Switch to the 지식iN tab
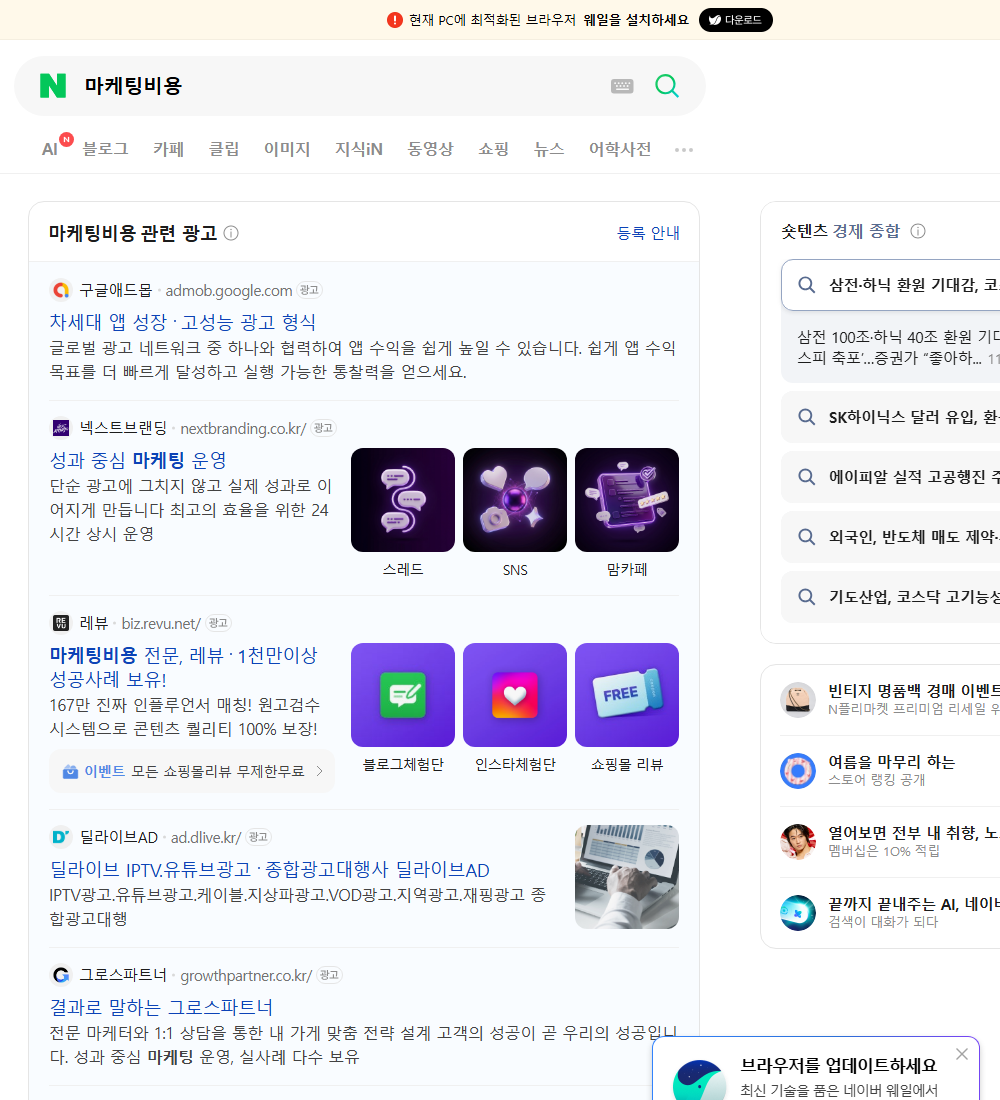Viewport: 1000px width, 1100px height. (x=359, y=149)
